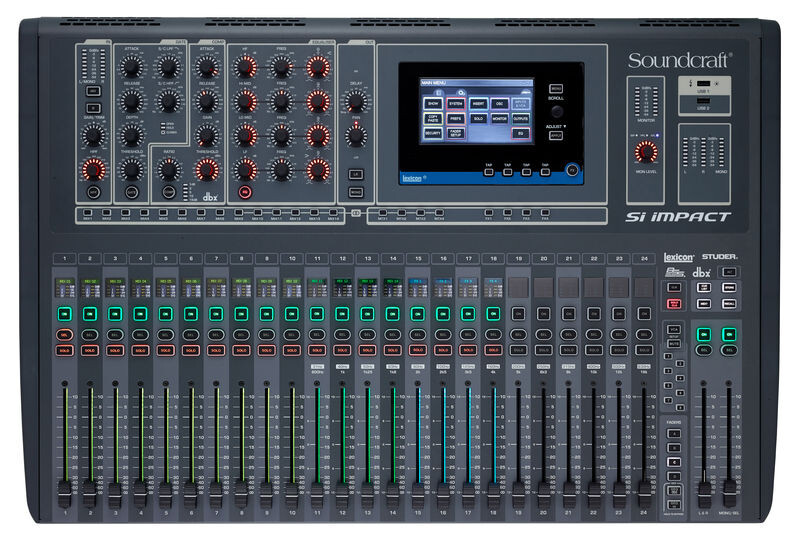
Task: Select the MIX14 bus button
Action: pos(333,212)
